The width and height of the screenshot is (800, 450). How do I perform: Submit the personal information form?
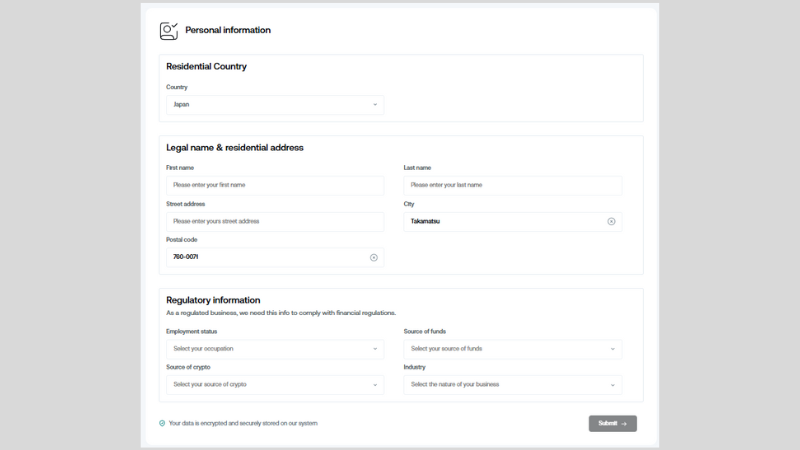click(612, 423)
